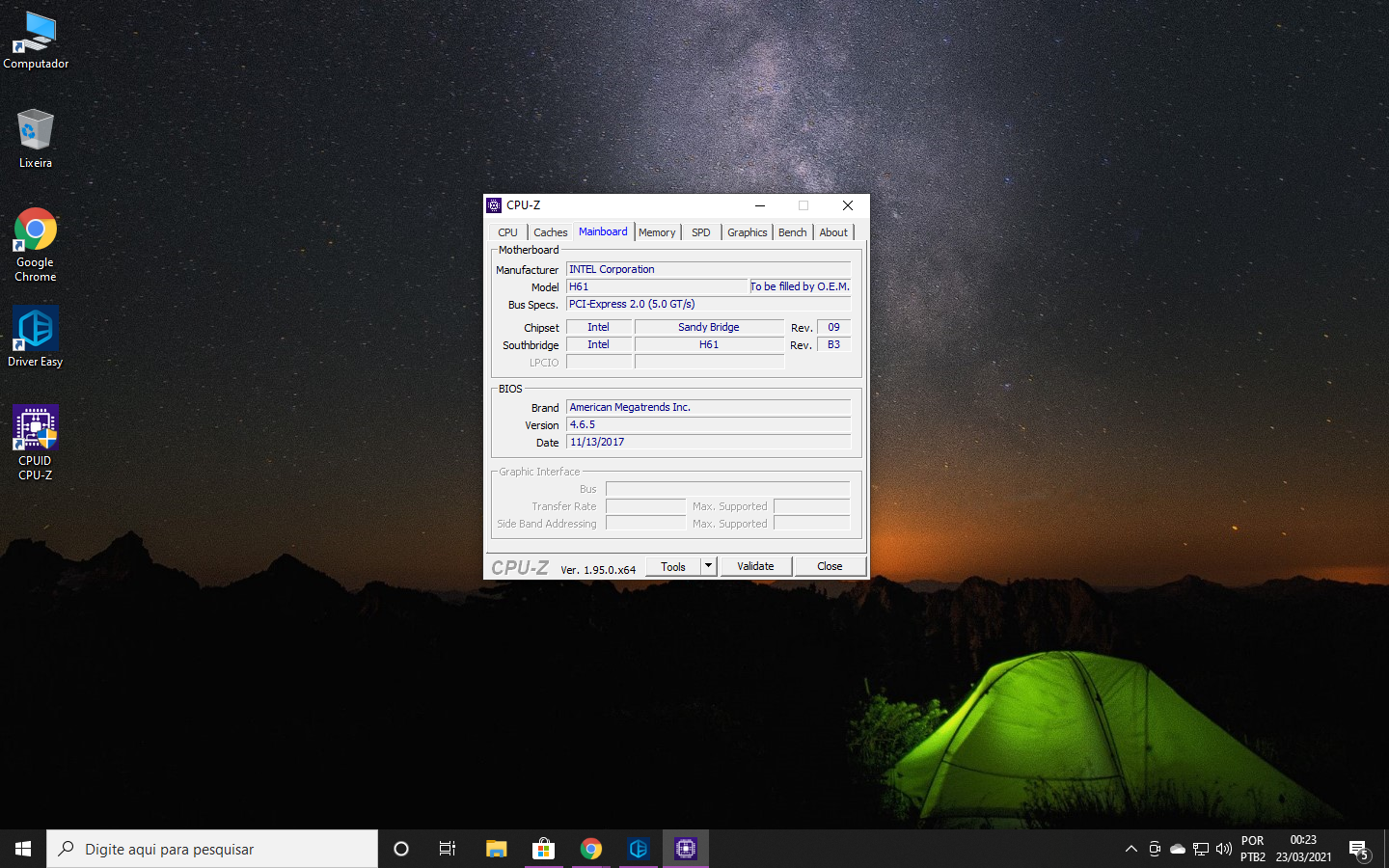
Task: Close CPU-Z with the X button
Action: [x=848, y=205]
